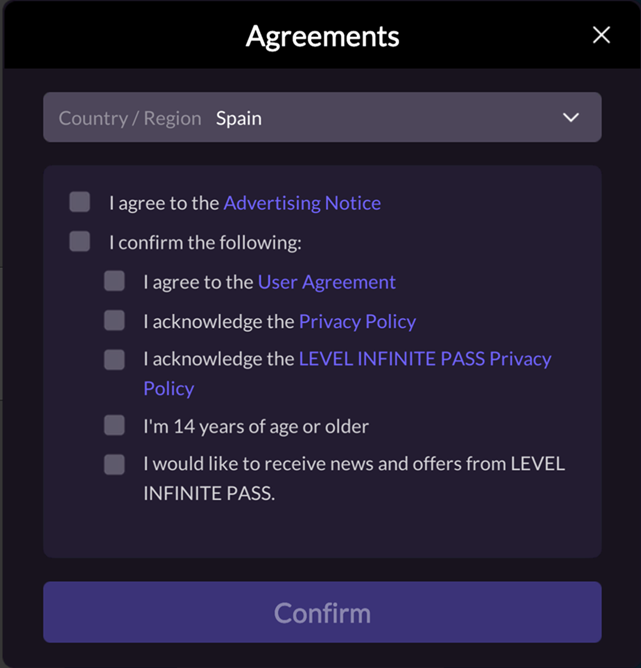This screenshot has width=641, height=668.
Task: Open the User Agreement link
Action: click(x=327, y=282)
